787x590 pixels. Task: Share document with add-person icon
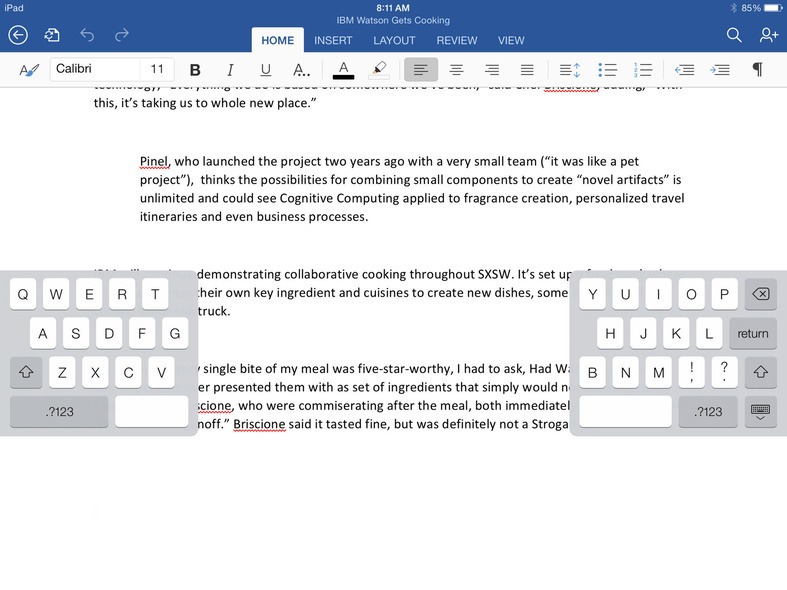768,35
